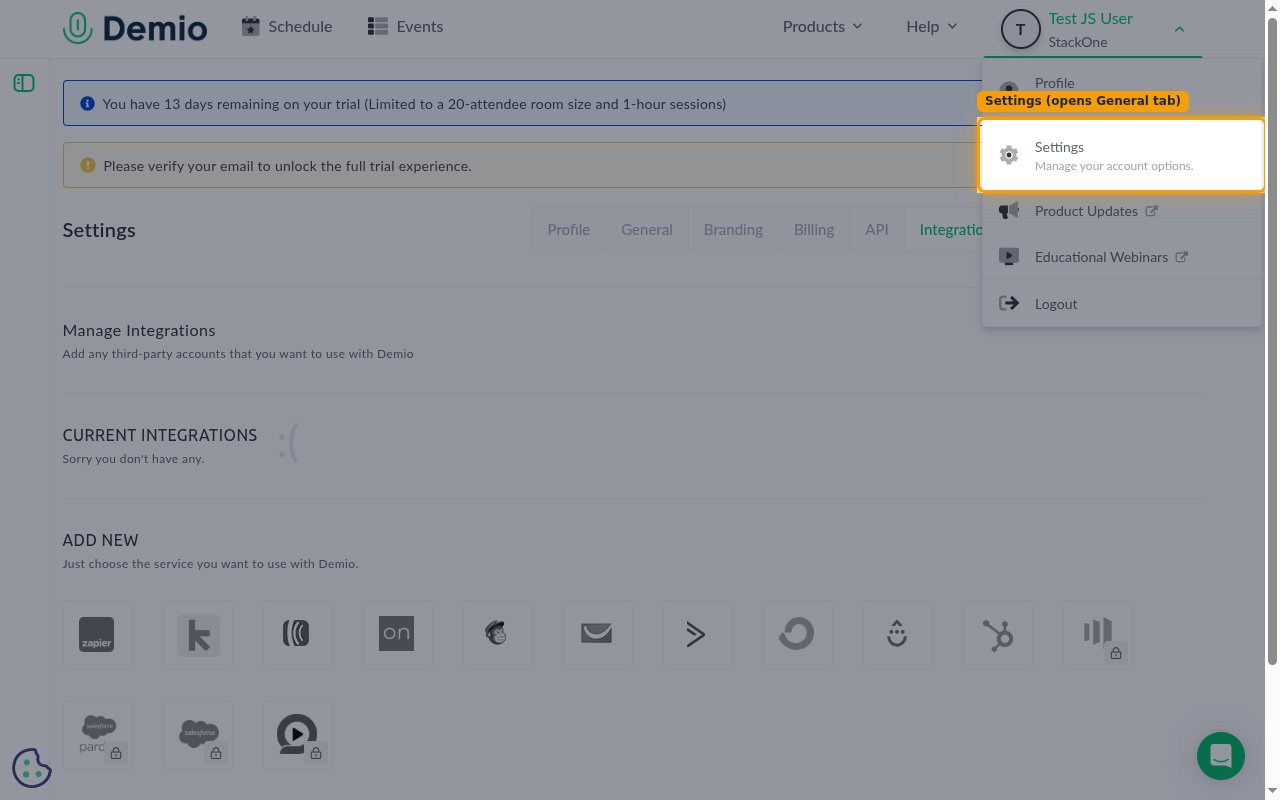Switch to the Billing tab
The height and width of the screenshot is (800, 1280).
point(814,230)
